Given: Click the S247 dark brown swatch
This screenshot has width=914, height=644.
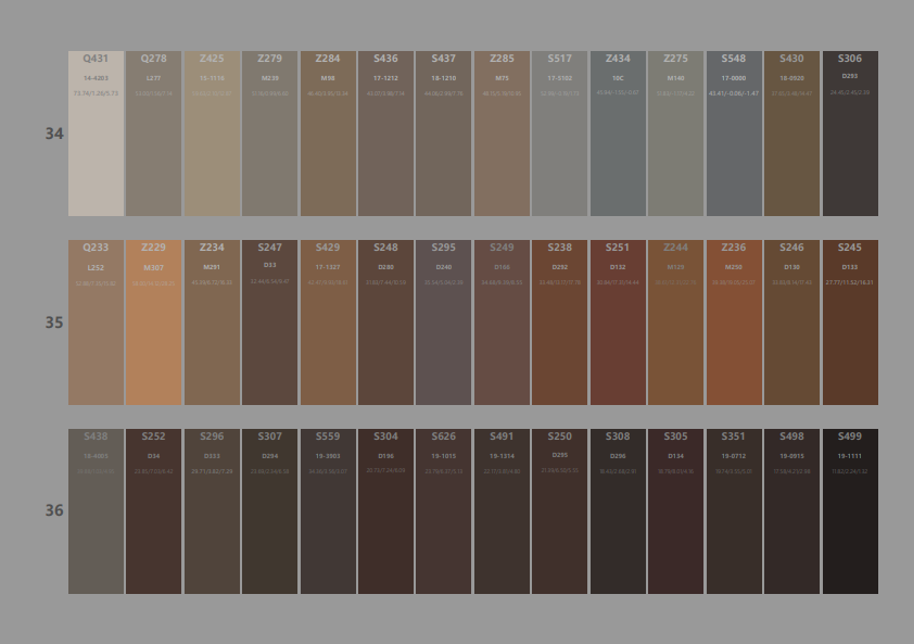Looking at the screenshot, I should 270,322.
